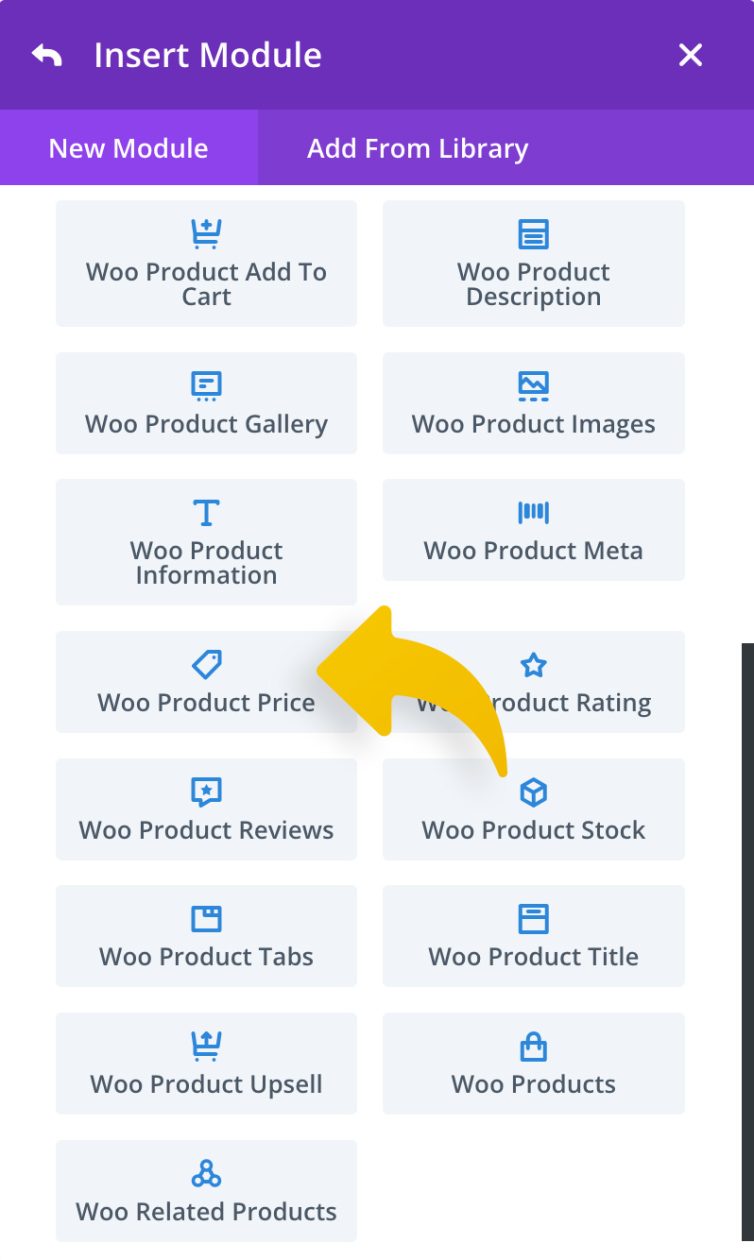Click the Woo Product Price tag icon
The image size is (754, 1260).
click(206, 663)
